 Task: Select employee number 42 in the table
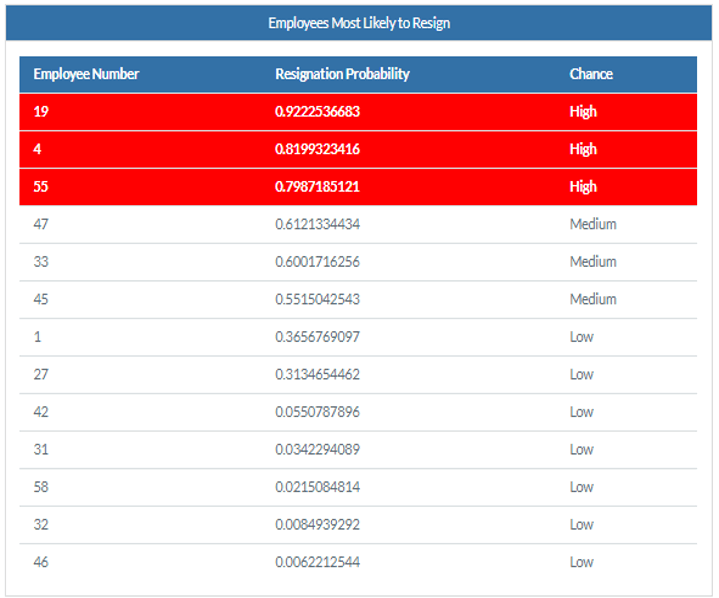(x=41, y=412)
